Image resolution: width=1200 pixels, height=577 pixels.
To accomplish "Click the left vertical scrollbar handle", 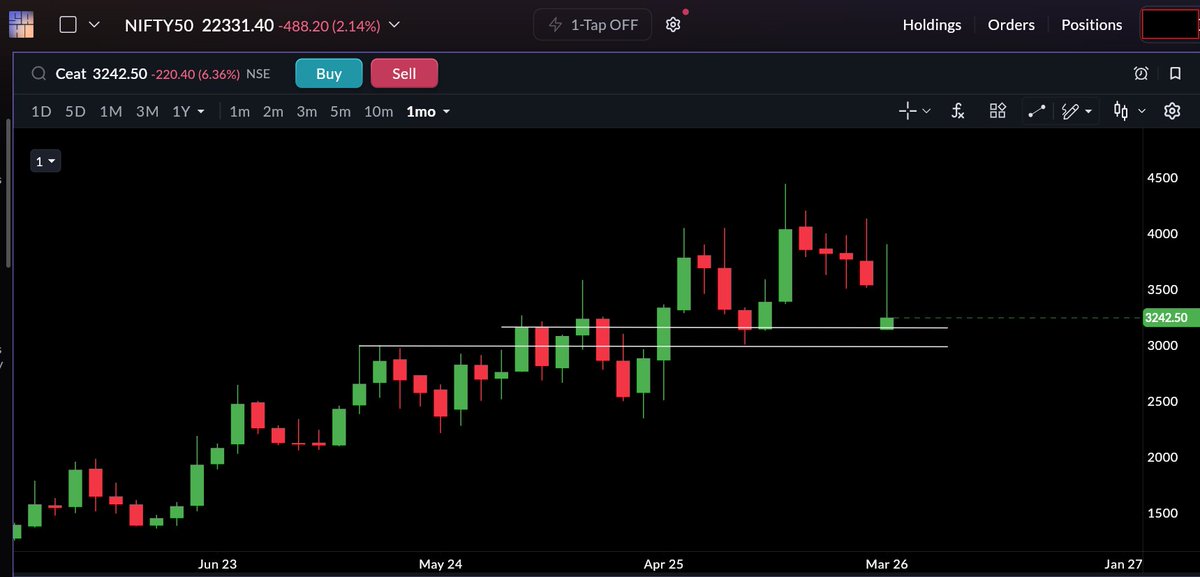I will click(x=8, y=193).
